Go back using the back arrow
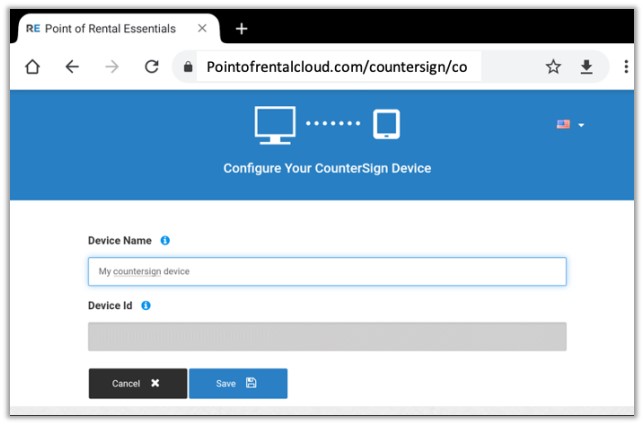Image resolution: width=644 pixels, height=425 pixels. click(x=72, y=67)
